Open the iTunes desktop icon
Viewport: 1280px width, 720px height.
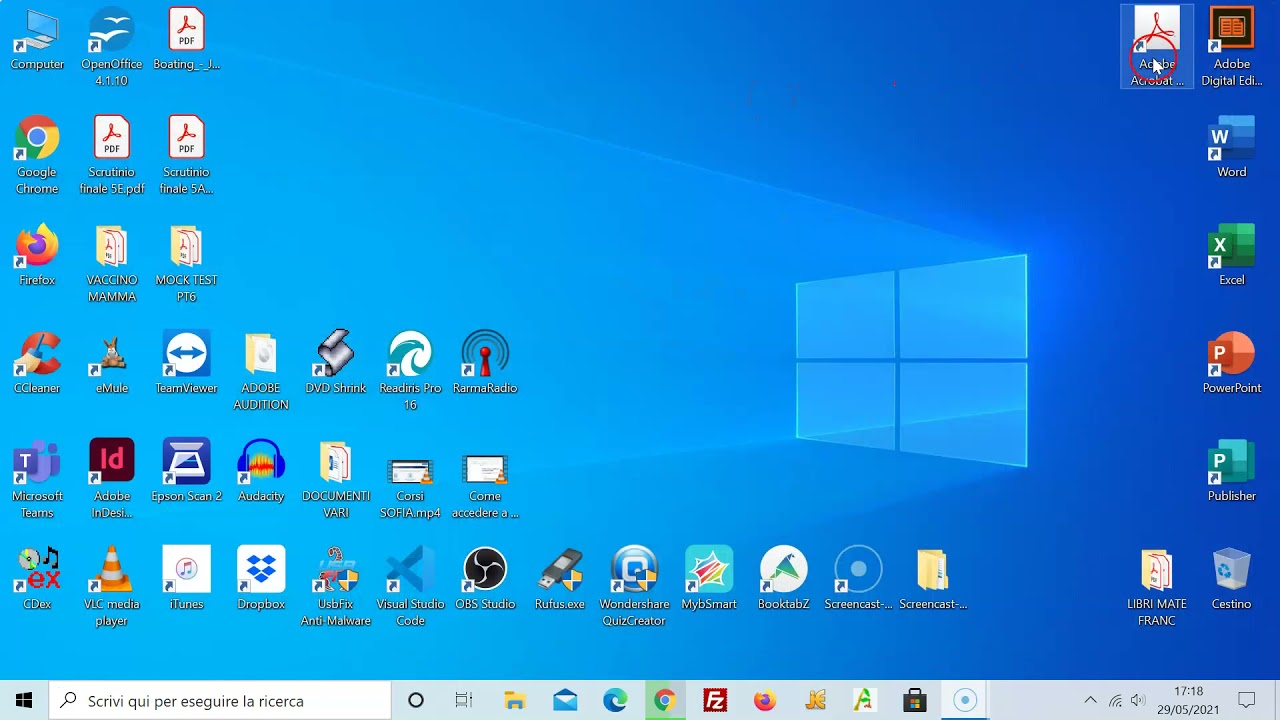click(x=186, y=580)
